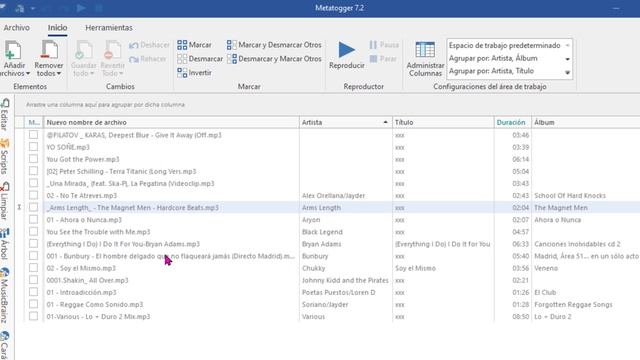This screenshot has height=360, width=640.
Task: Tick checkbox for 02 - No Te Atreves.mp3
Action: [33, 196]
